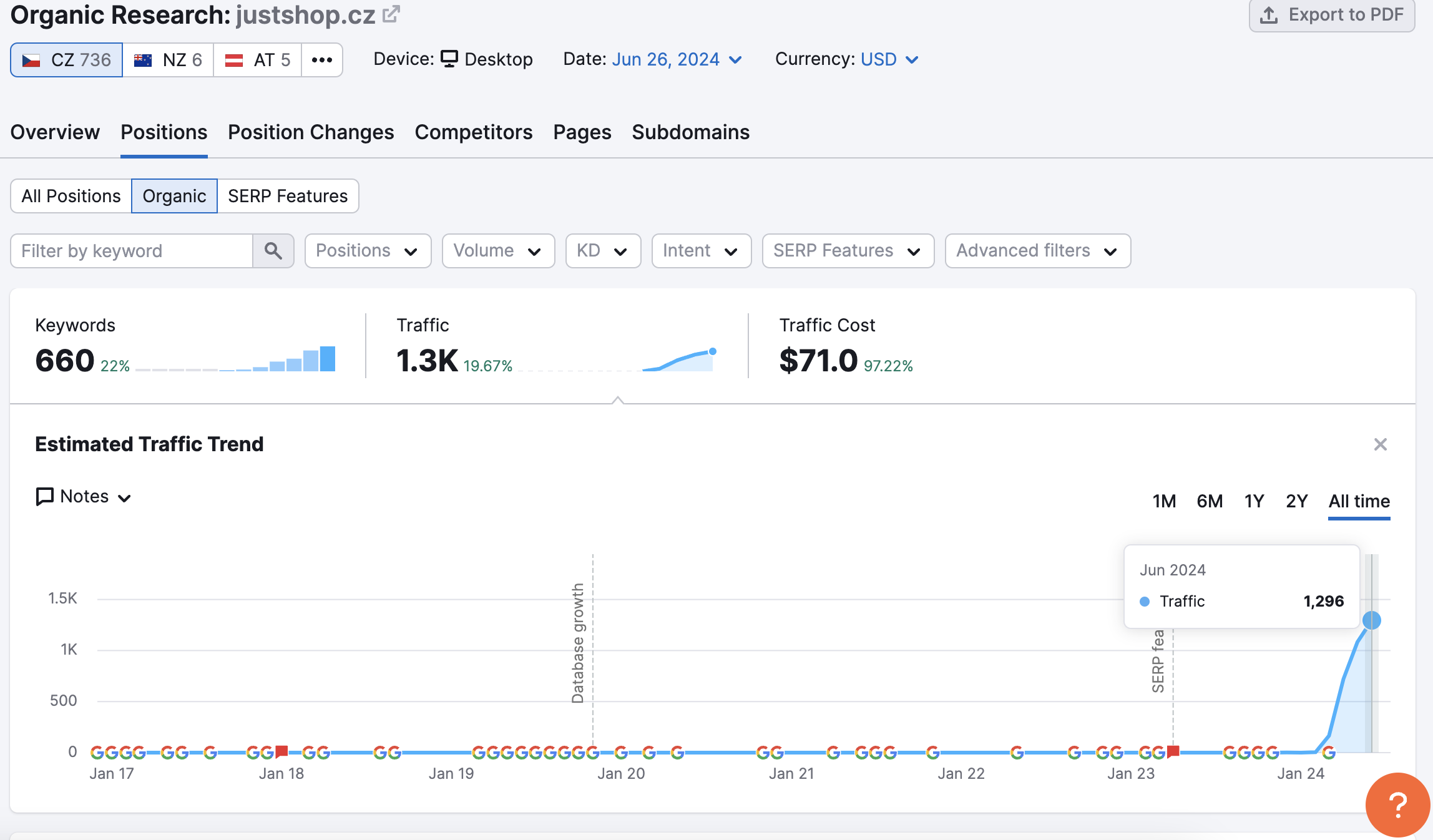Switch to Position Changes tab
Screen dimensions: 1433x840
311,132
